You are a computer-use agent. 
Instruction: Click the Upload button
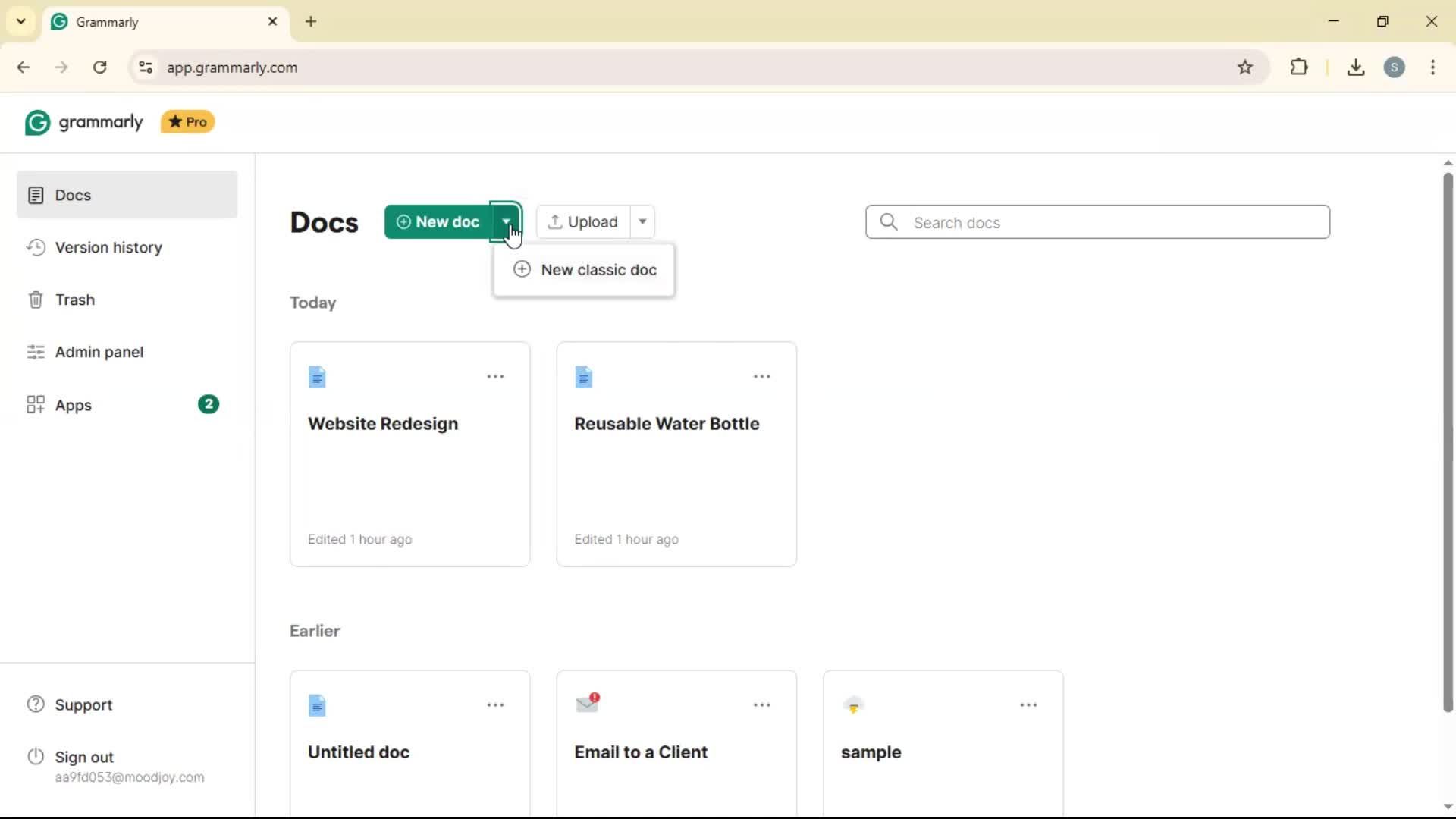click(583, 221)
